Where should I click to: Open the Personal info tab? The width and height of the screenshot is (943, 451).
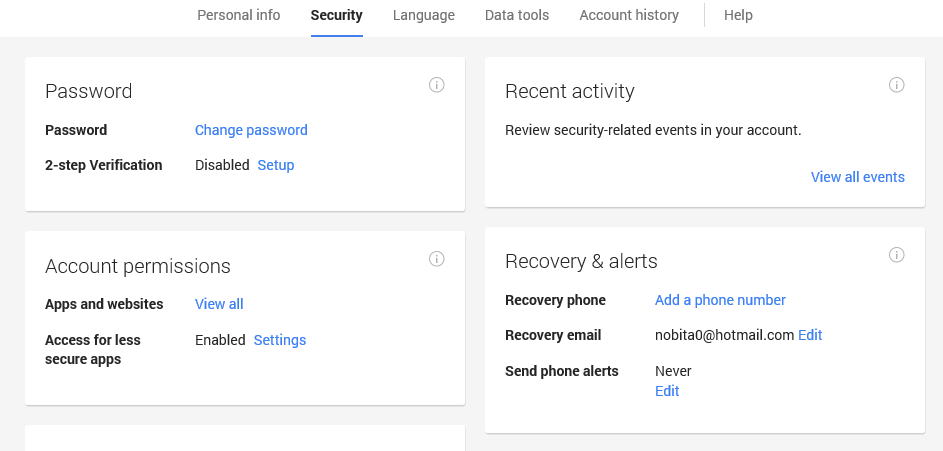coord(239,15)
